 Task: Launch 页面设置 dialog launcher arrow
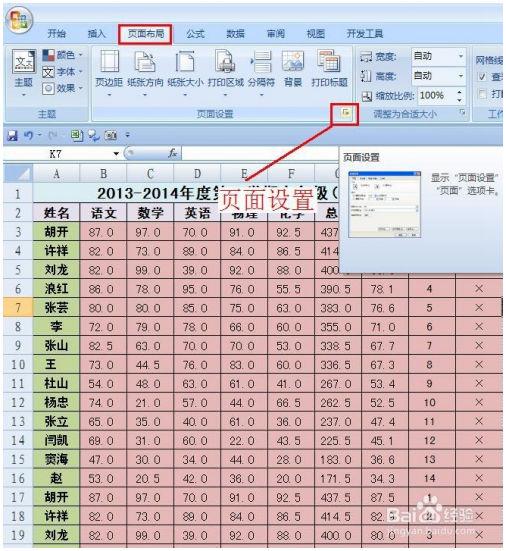(346, 113)
